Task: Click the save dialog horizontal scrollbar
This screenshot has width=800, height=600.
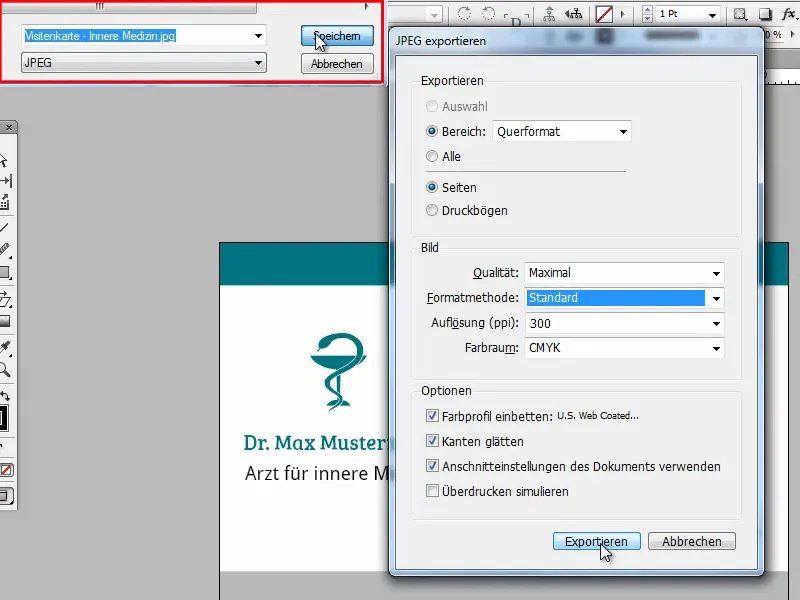Action: click(128, 7)
